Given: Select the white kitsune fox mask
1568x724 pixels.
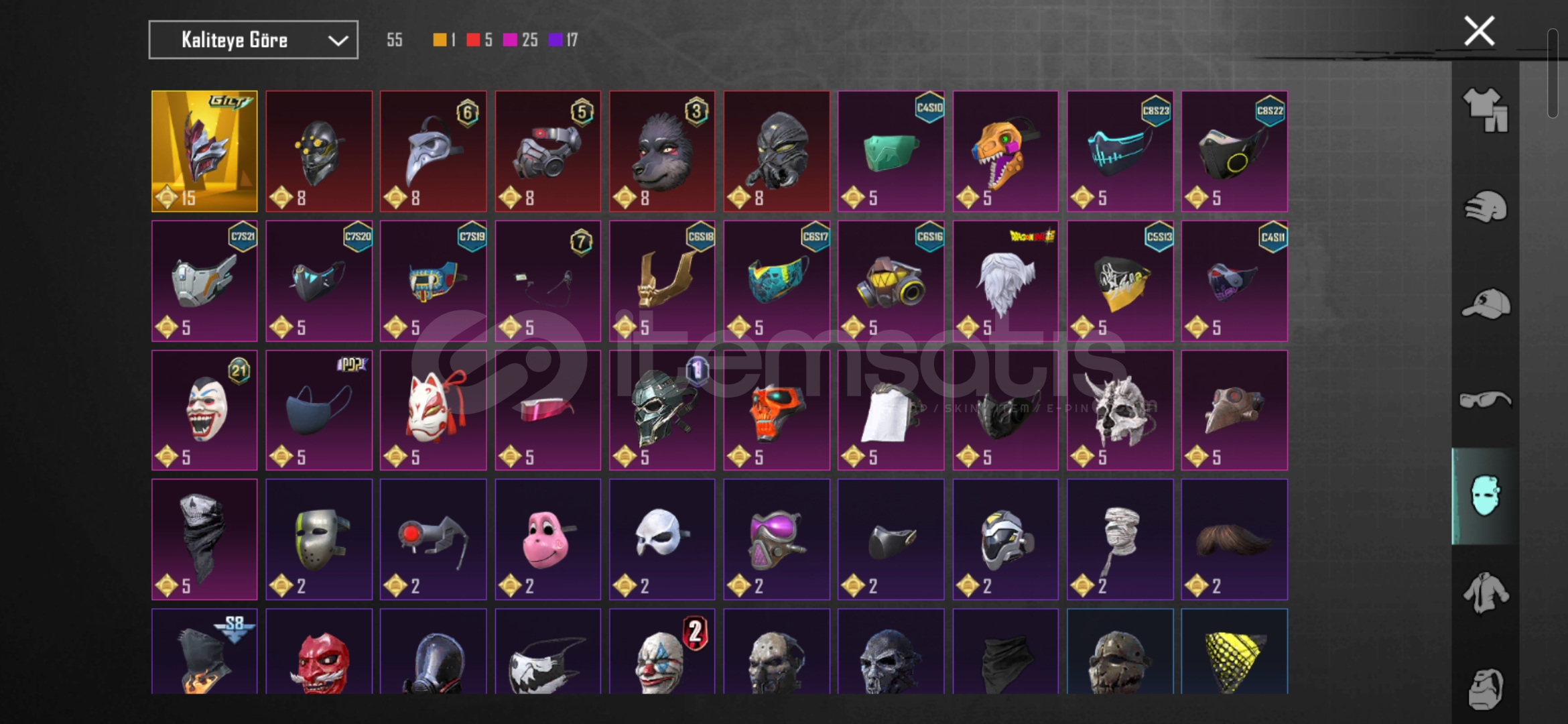Looking at the screenshot, I should [x=434, y=410].
